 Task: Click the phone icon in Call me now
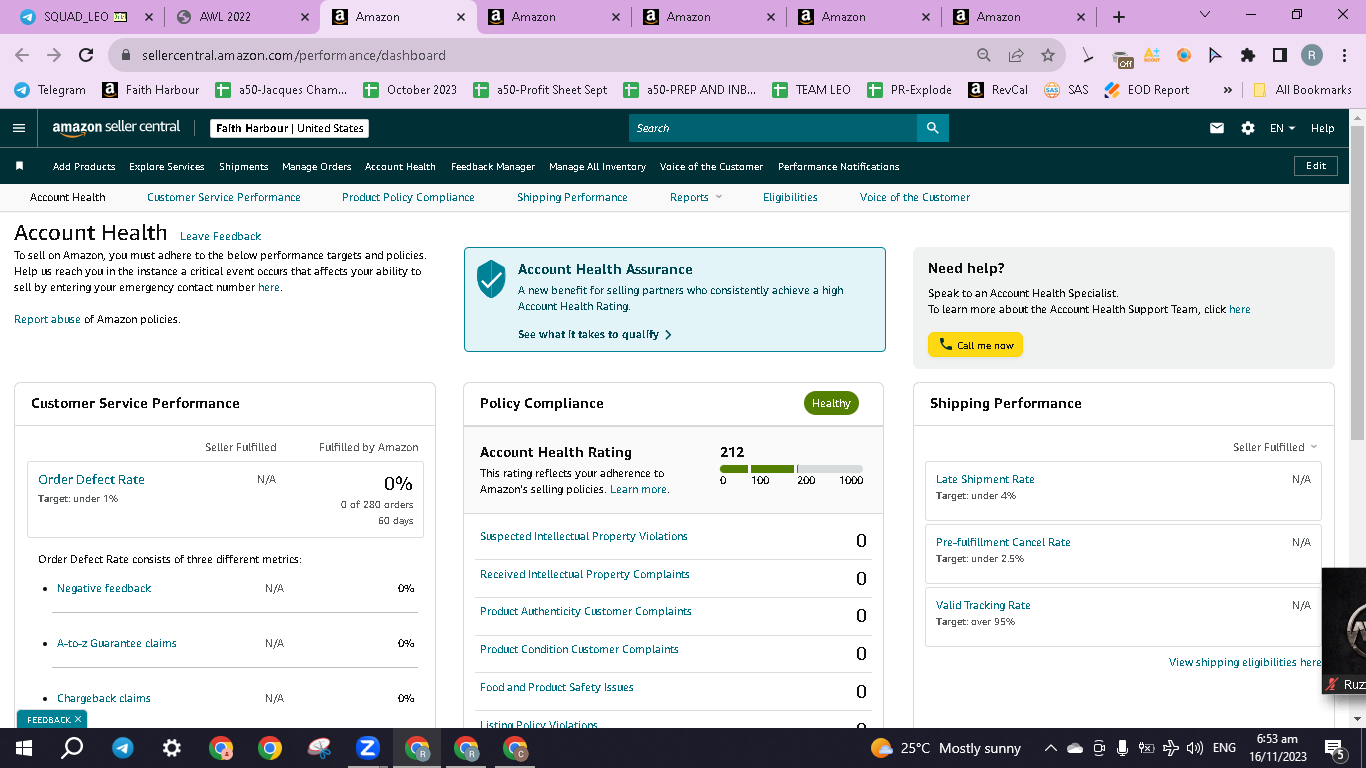click(x=945, y=345)
